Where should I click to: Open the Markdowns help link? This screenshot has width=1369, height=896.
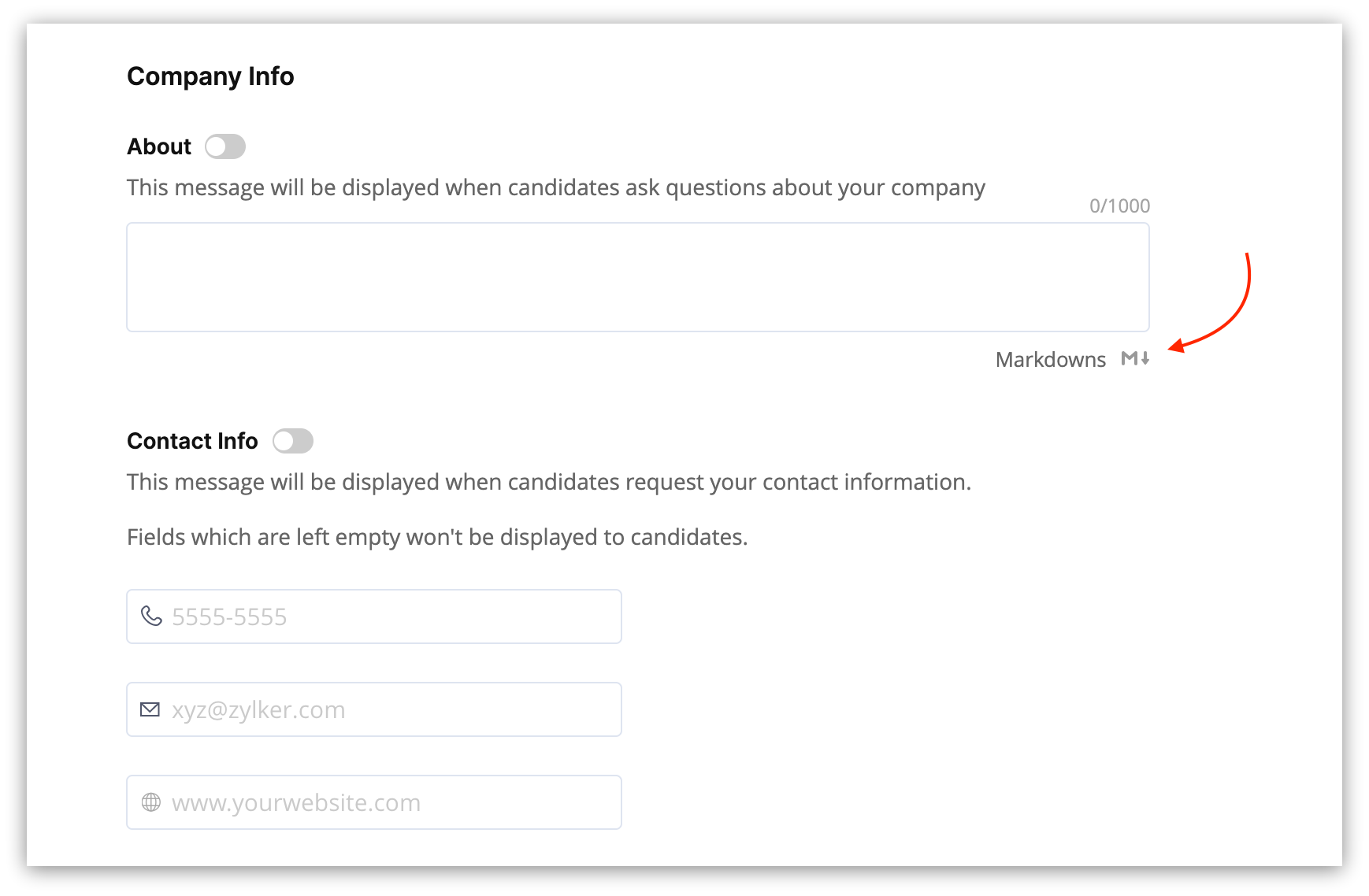pos(1050,360)
